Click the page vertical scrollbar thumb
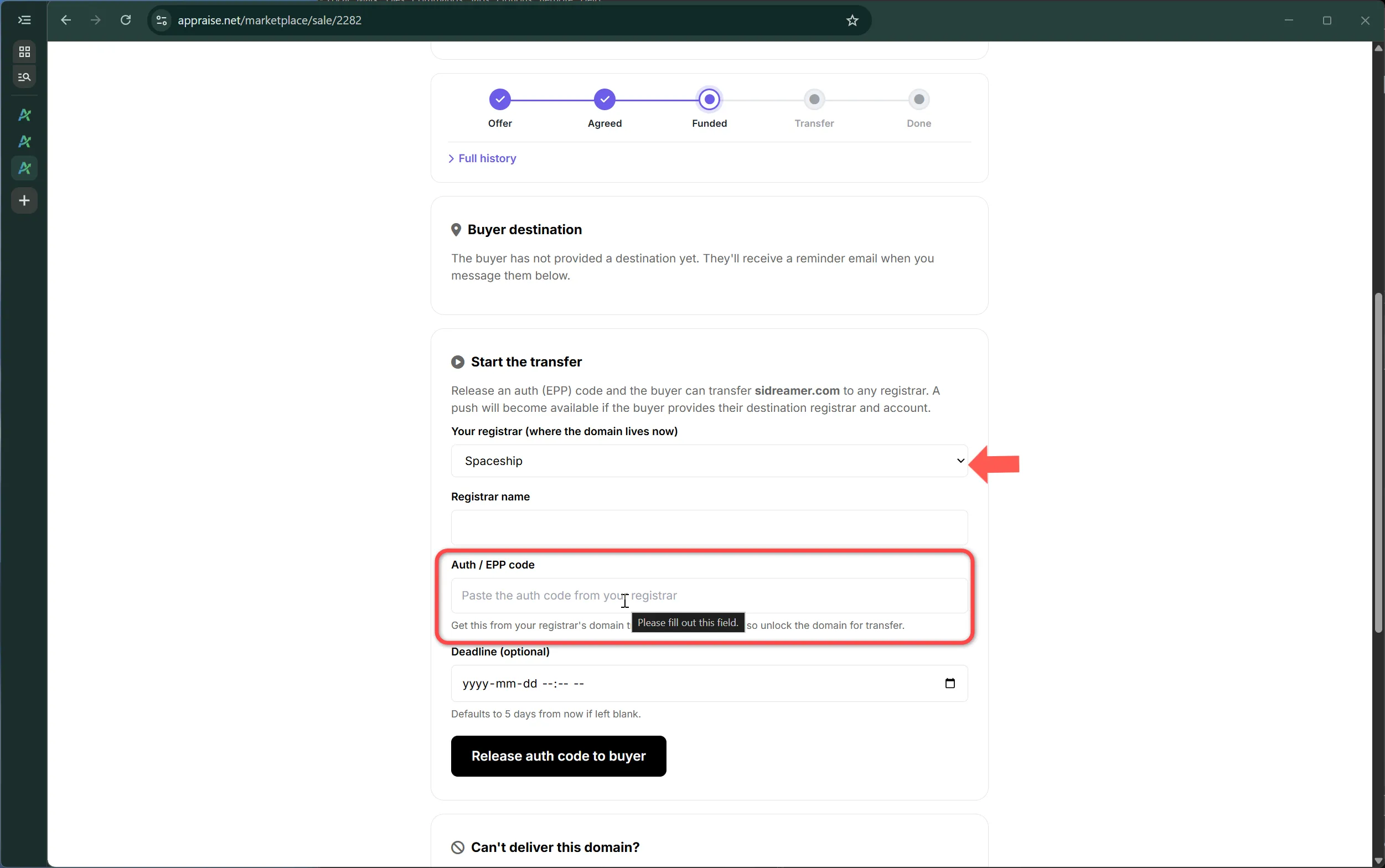The height and width of the screenshot is (868, 1385). (x=1378, y=462)
